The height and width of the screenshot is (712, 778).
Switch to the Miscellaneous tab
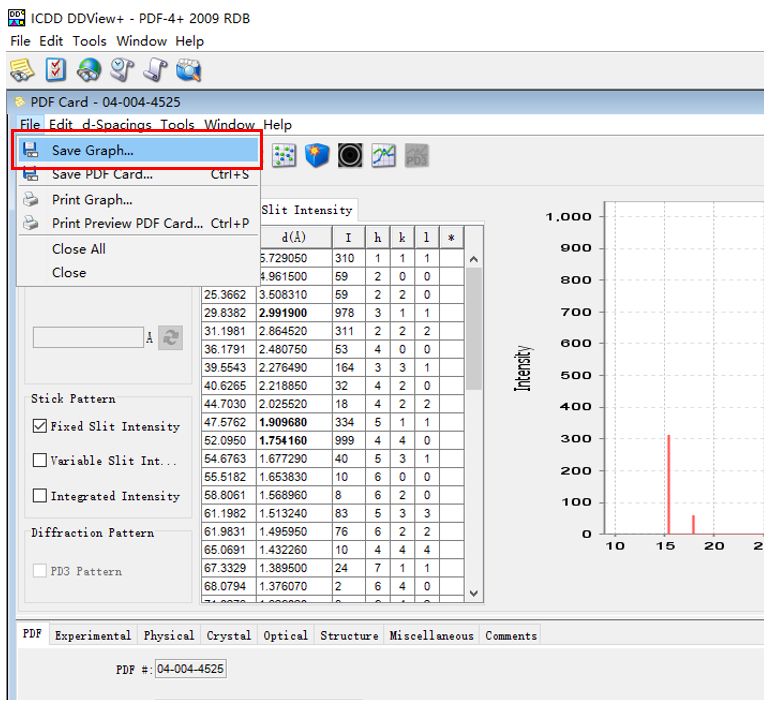point(432,636)
